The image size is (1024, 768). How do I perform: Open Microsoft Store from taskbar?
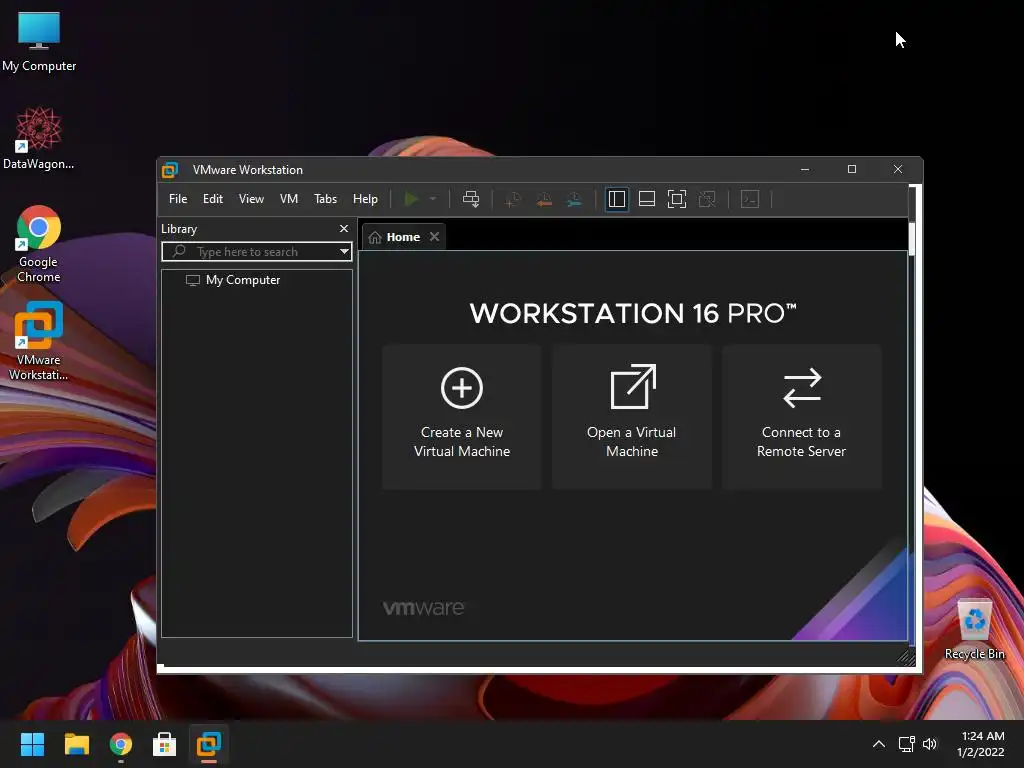(165, 744)
